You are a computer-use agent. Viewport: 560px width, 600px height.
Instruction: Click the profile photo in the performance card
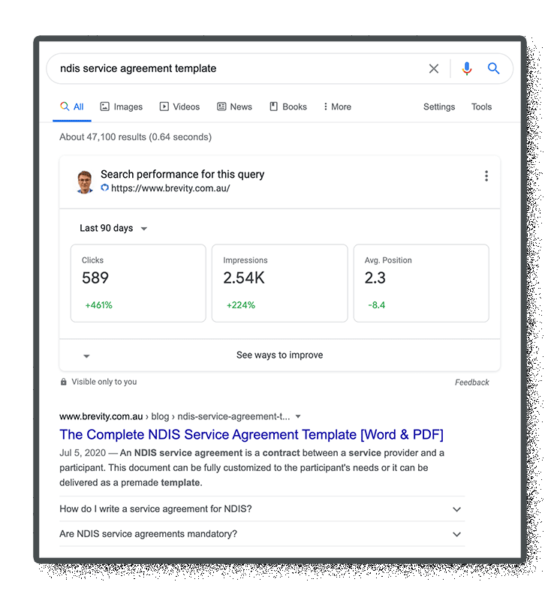tap(85, 182)
